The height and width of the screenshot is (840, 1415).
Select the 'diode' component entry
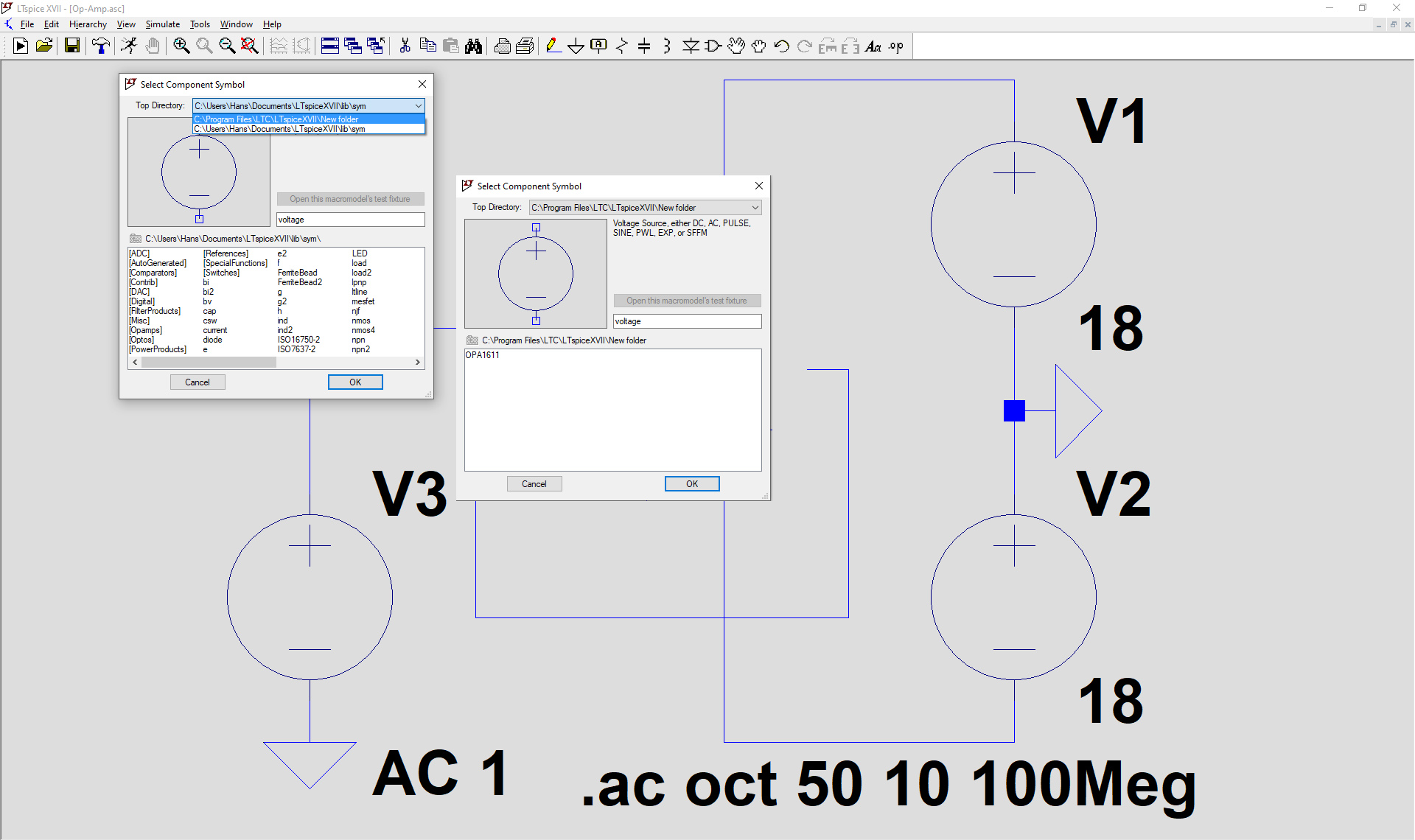pyautogui.click(x=213, y=340)
